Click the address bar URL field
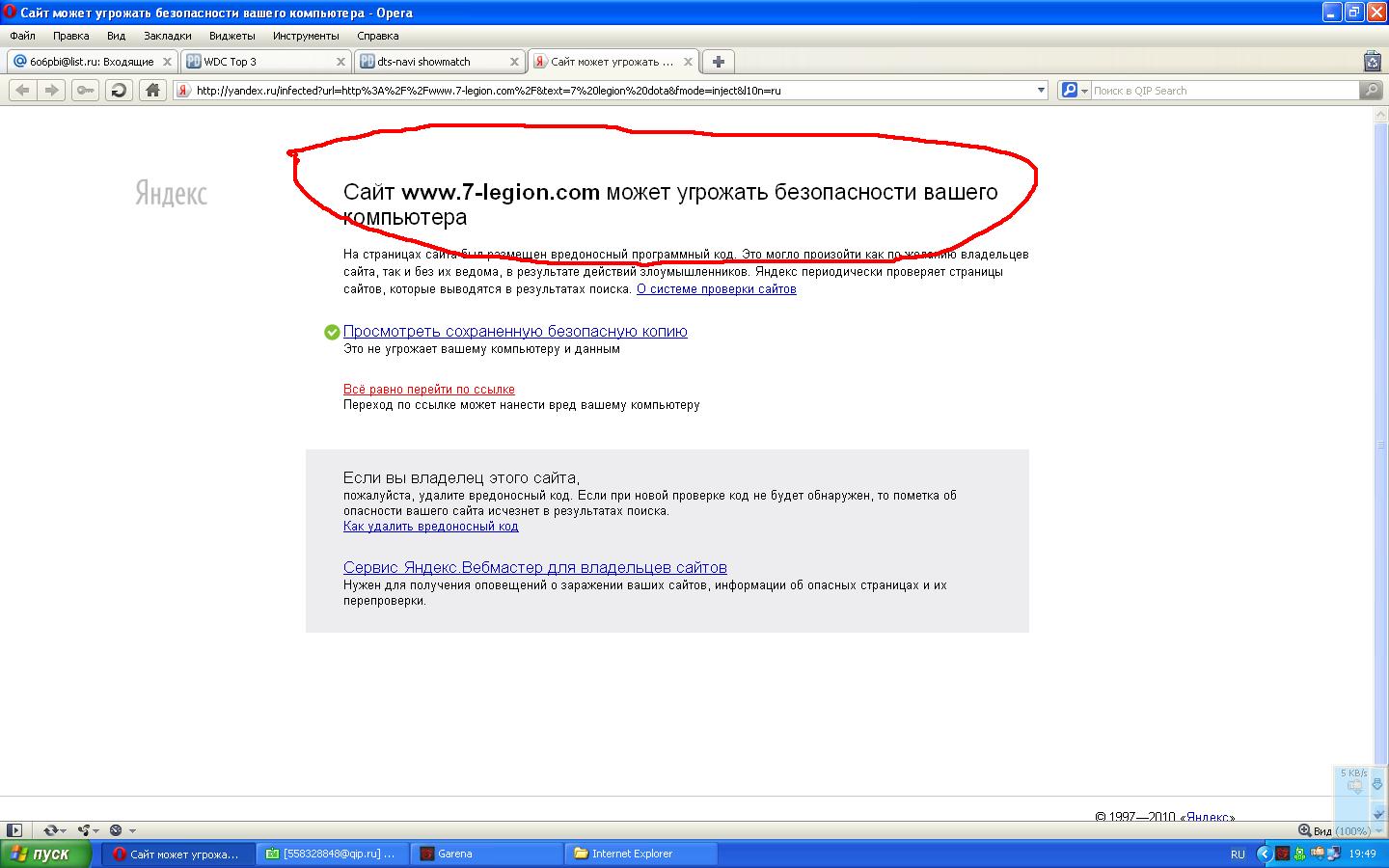 point(613,91)
